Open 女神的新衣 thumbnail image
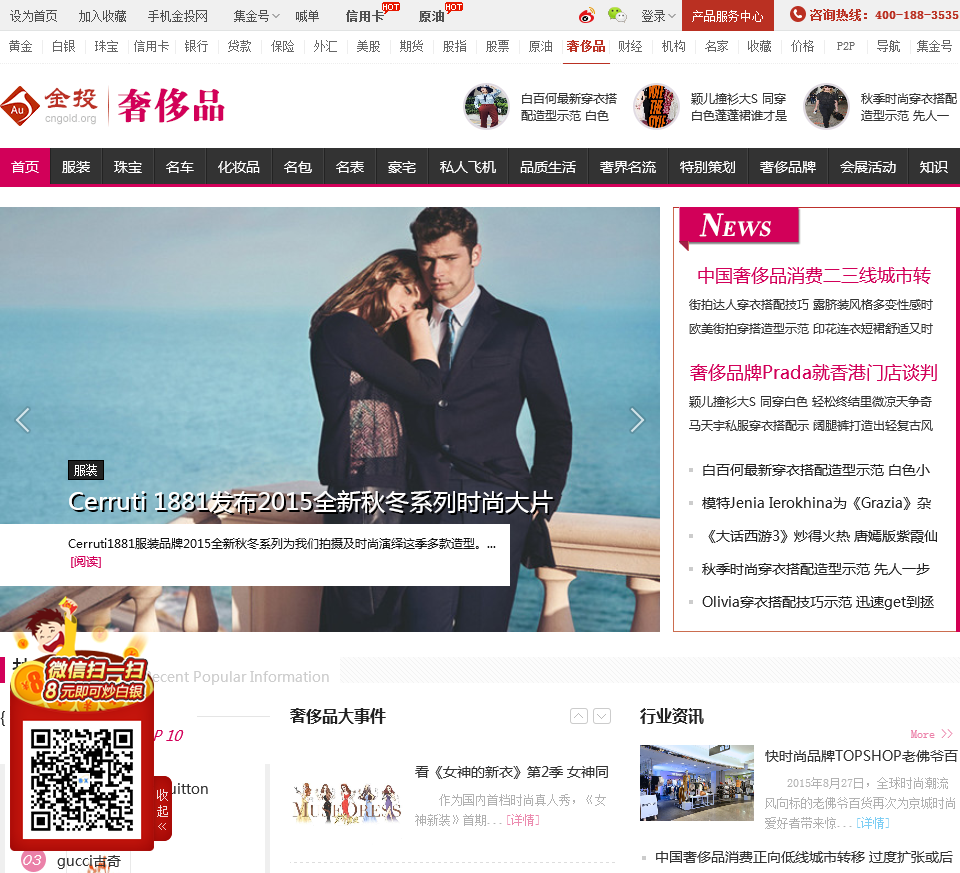 coord(347,803)
